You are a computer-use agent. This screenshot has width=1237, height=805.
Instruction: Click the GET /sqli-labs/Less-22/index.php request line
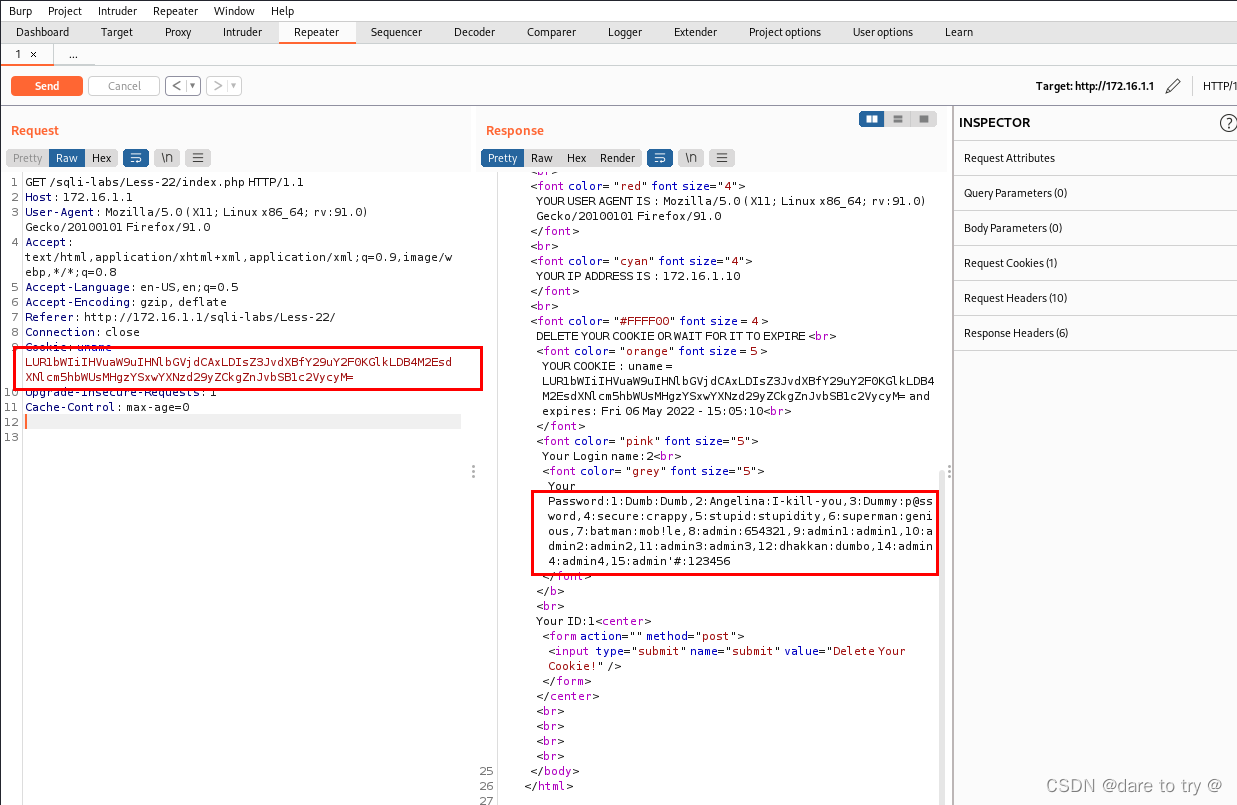pos(164,182)
